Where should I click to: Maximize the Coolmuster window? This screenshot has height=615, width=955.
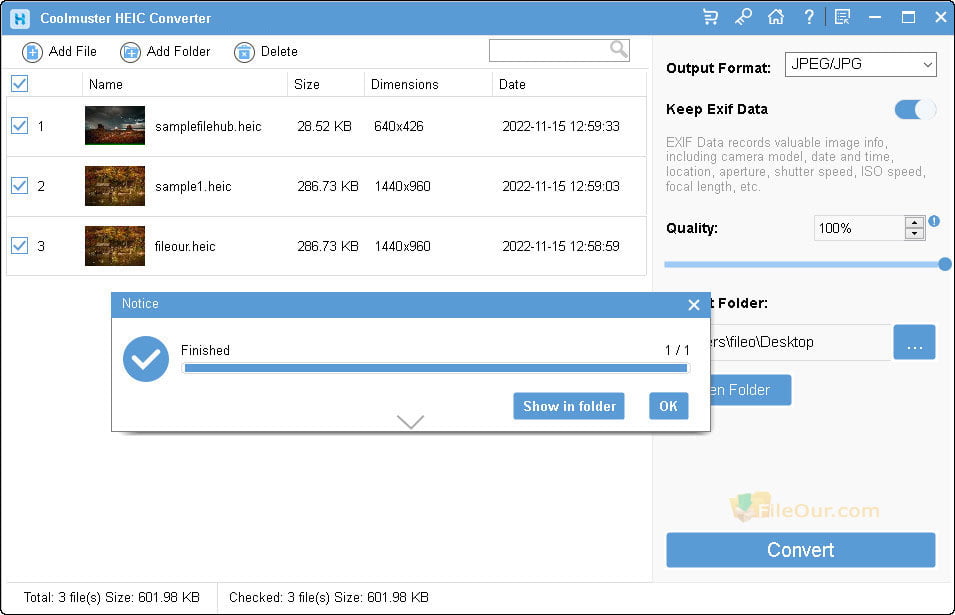(908, 17)
